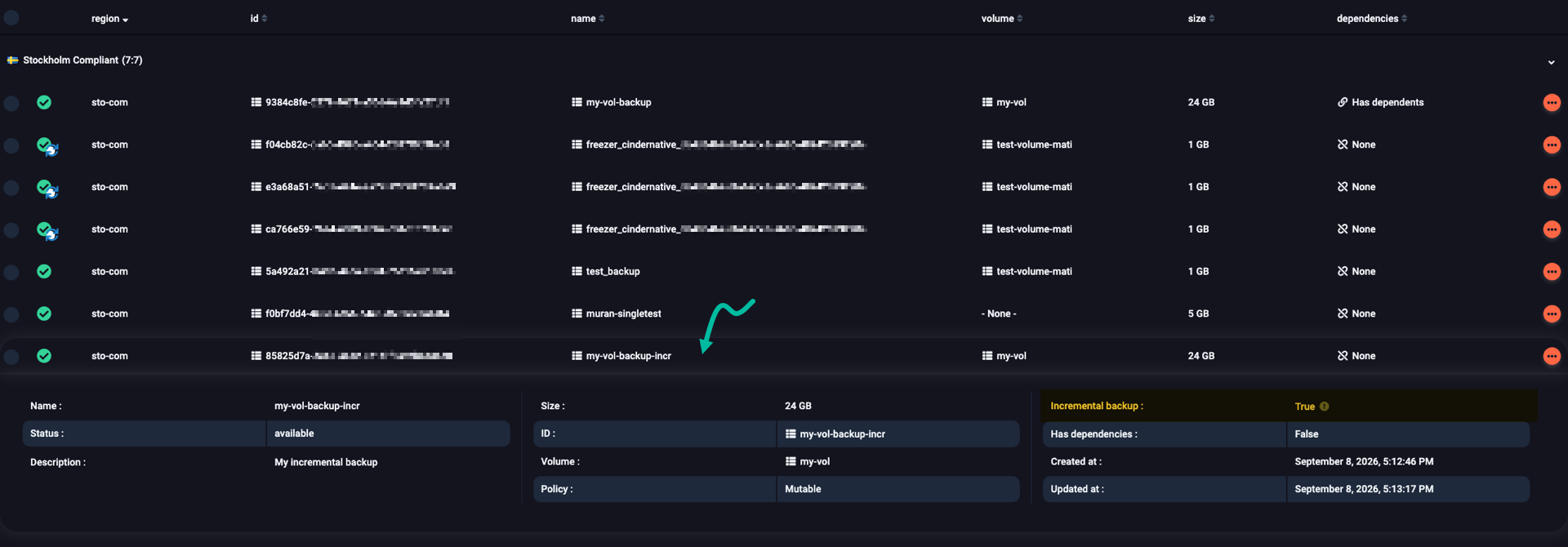
Task: Sort table by name column
Action: [587, 19]
